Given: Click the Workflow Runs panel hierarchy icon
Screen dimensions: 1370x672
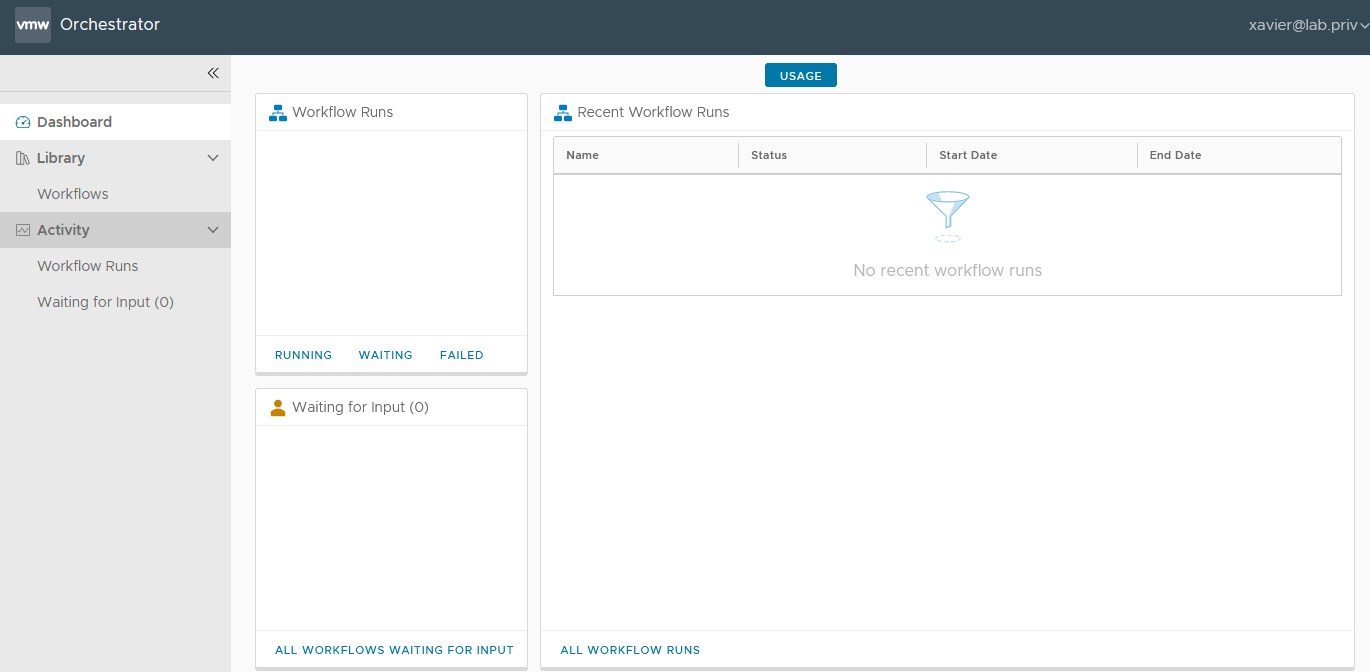Looking at the screenshot, I should pyautogui.click(x=278, y=112).
